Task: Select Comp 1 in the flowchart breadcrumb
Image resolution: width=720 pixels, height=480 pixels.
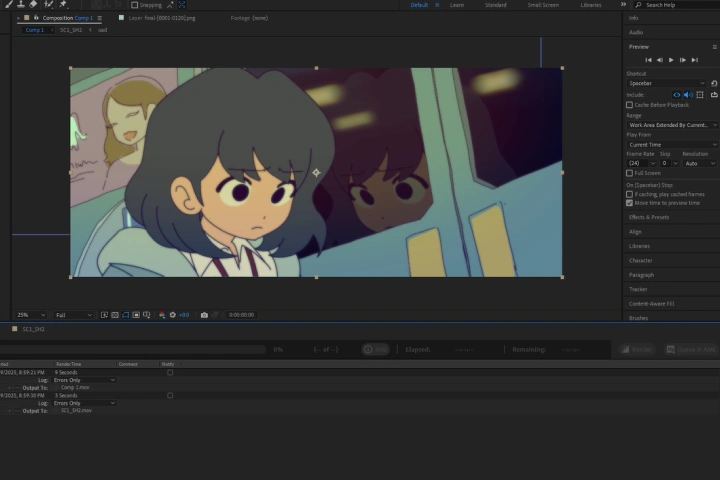Action: point(35,30)
